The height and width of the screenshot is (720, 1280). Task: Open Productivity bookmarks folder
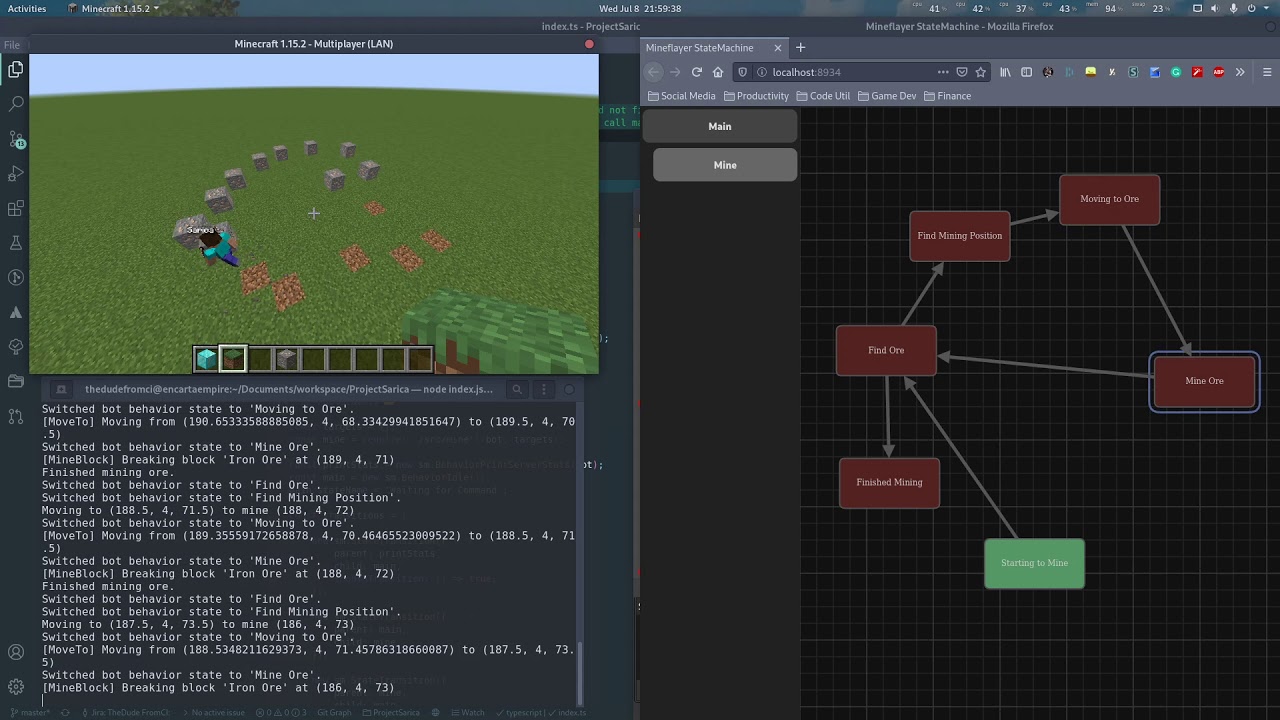pos(756,96)
